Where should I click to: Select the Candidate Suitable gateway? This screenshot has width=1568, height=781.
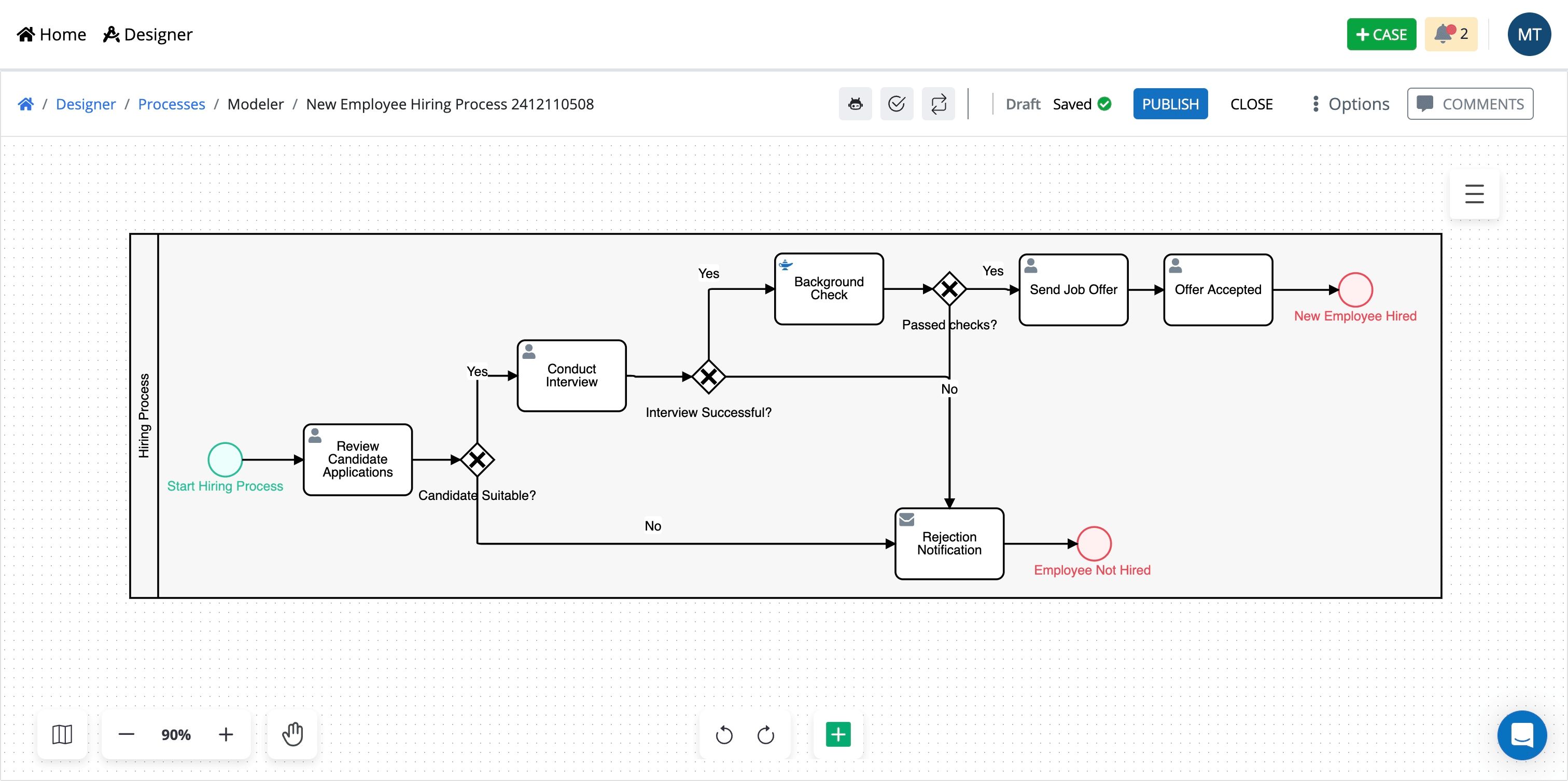(x=477, y=459)
